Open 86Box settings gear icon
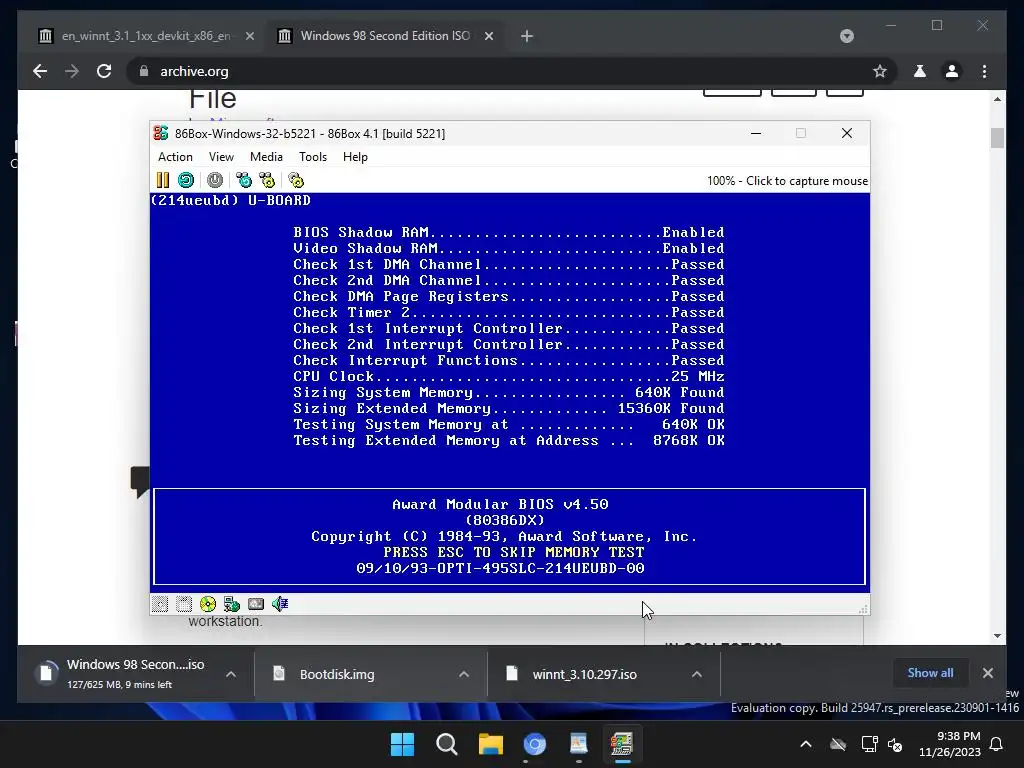Screen dimensions: 1024x768 [296, 180]
